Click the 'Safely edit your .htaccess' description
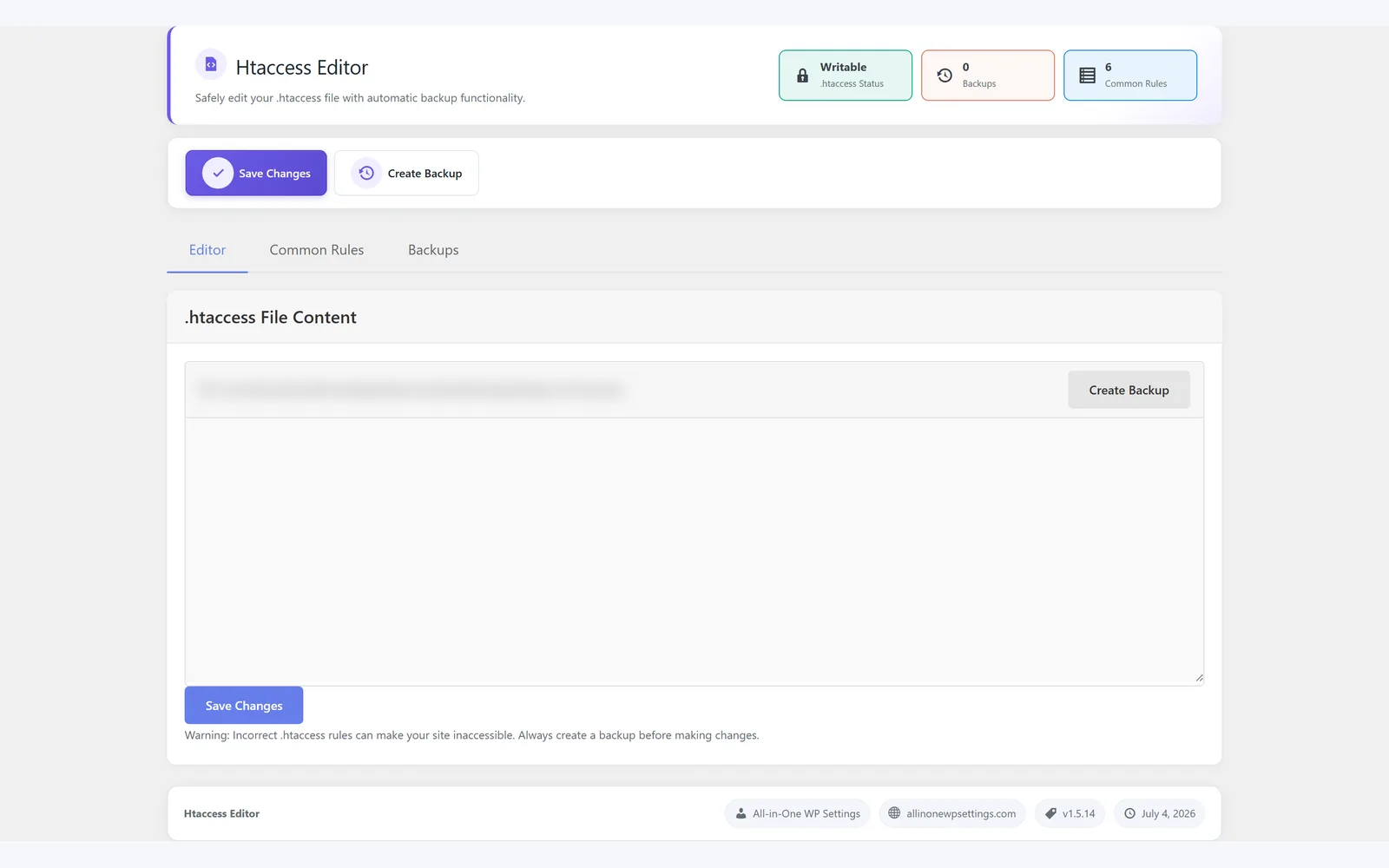This screenshot has width=1389, height=868. (x=360, y=98)
